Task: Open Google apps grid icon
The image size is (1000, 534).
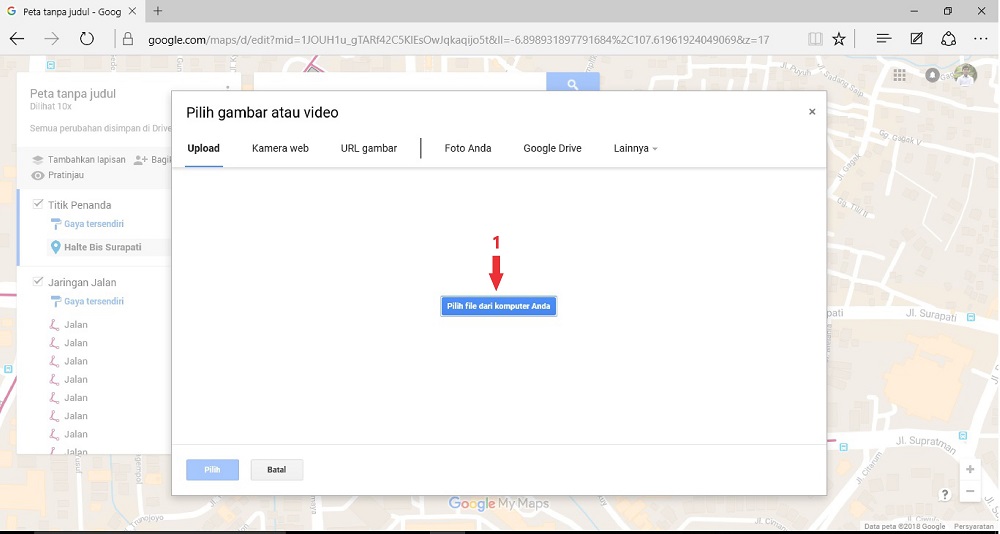Action: pyautogui.click(x=899, y=75)
